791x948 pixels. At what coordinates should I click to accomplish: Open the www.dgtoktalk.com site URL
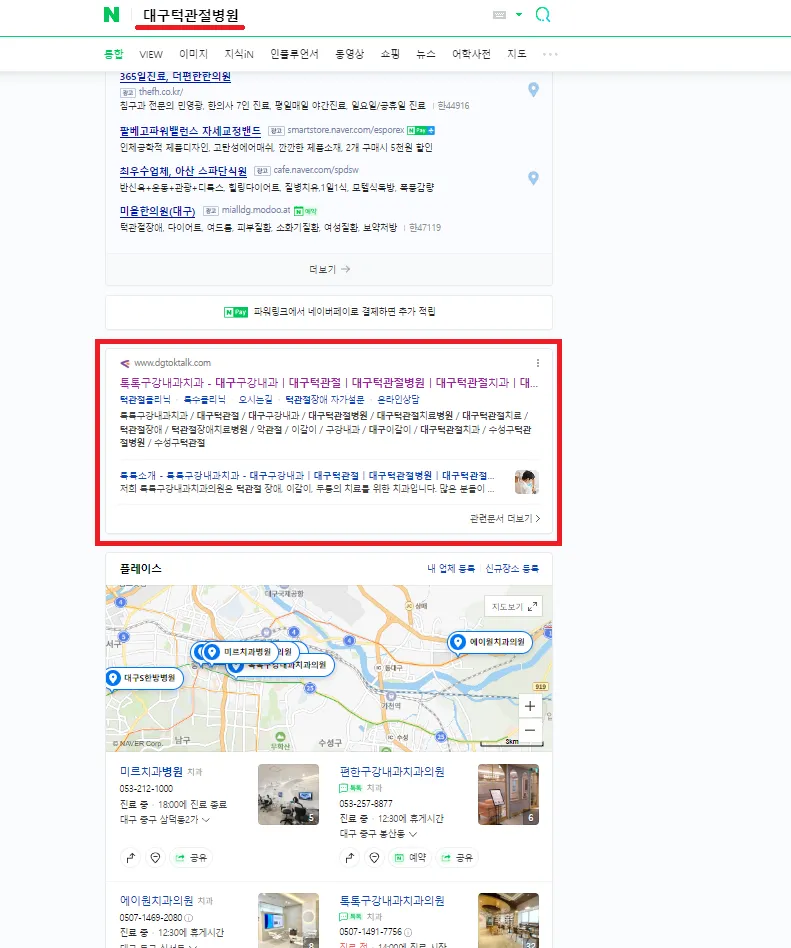172,363
